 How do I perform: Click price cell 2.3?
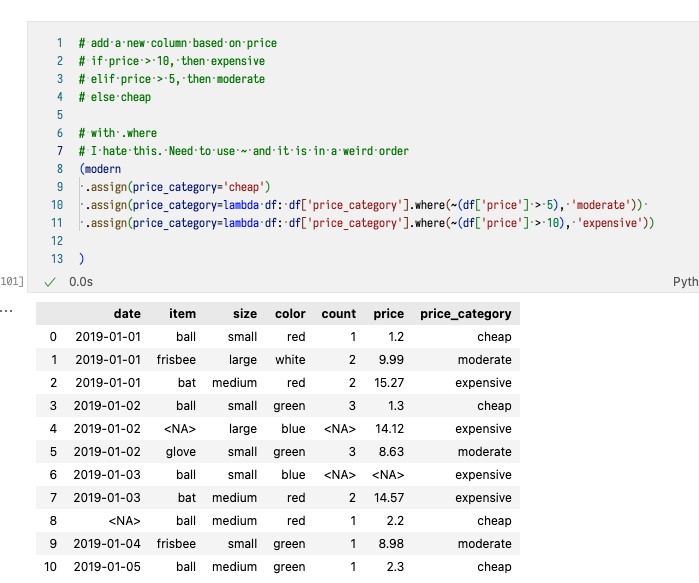click(395, 567)
